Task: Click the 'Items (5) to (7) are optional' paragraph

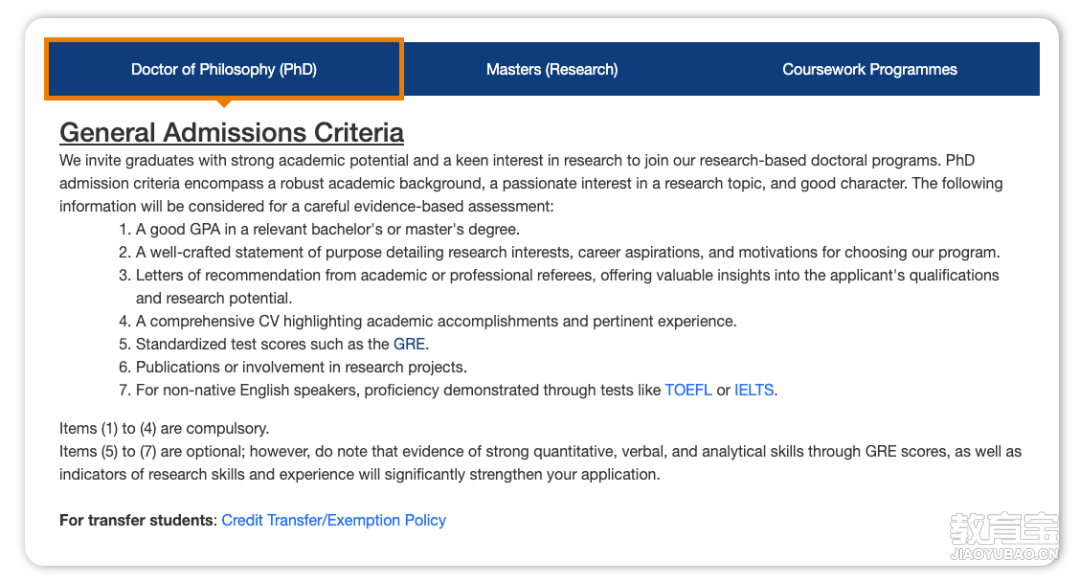Action: [x=540, y=463]
